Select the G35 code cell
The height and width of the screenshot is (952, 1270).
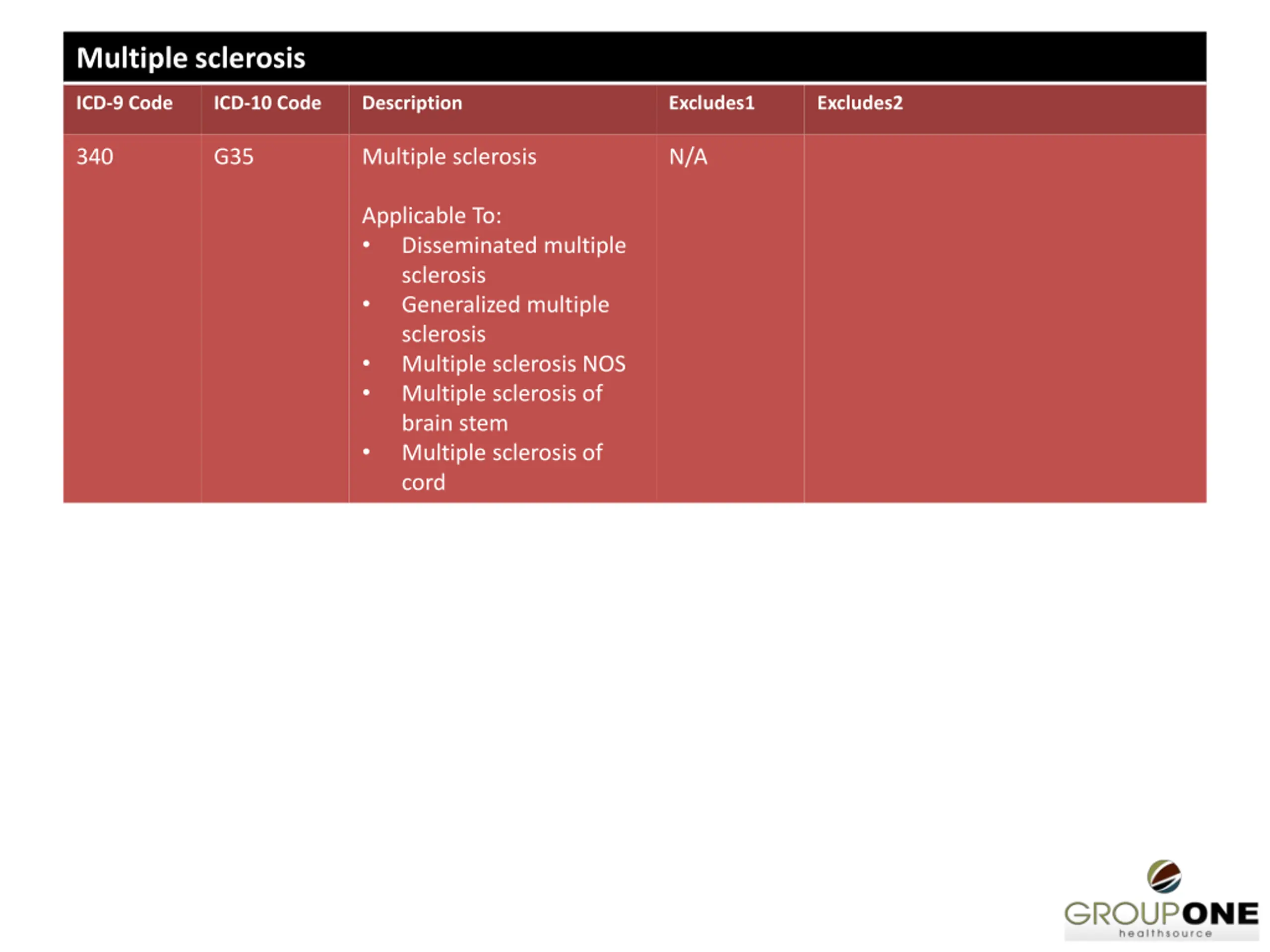(x=275, y=318)
